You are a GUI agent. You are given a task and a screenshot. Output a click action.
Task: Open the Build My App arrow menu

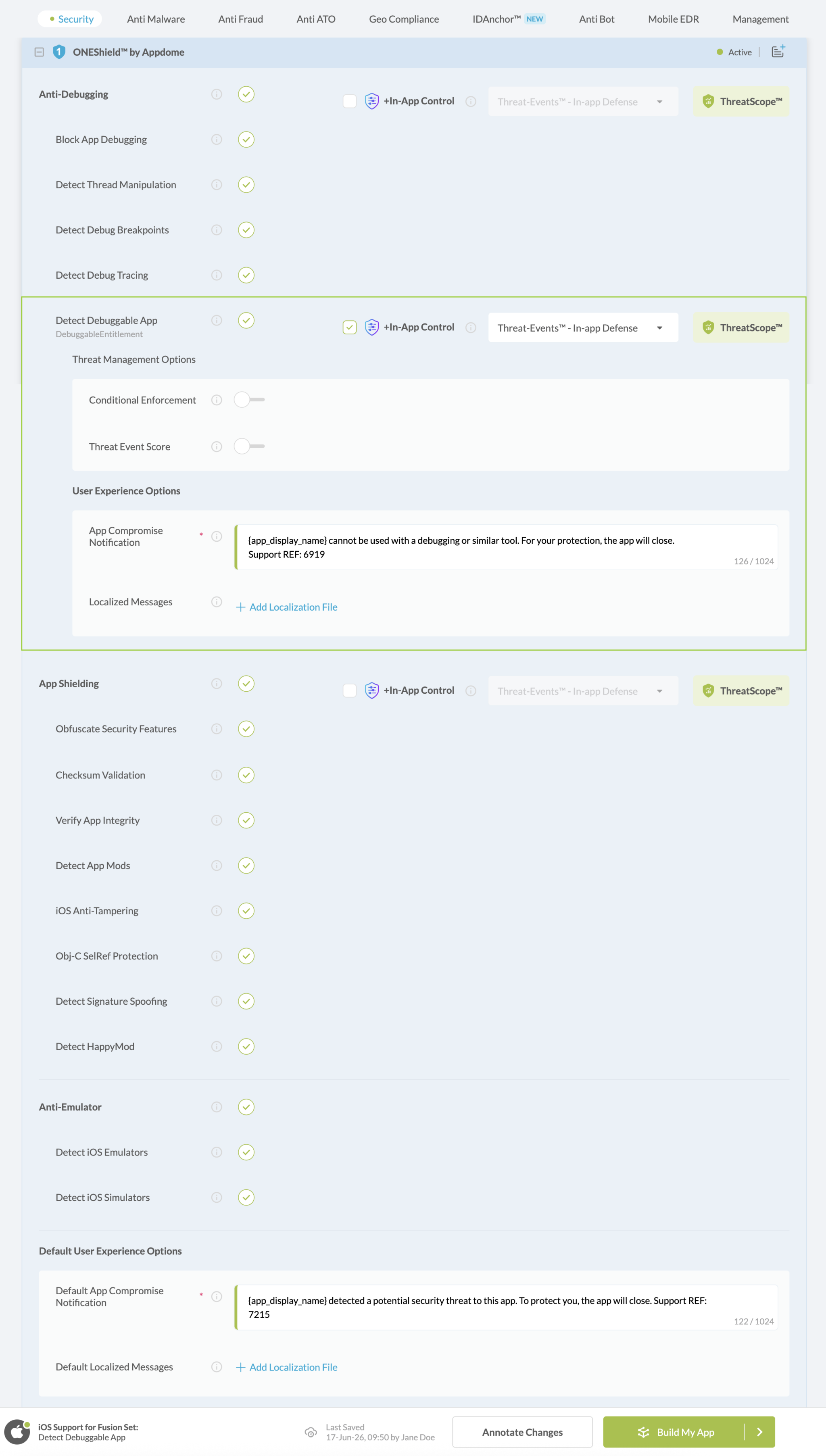pyautogui.click(x=759, y=1432)
